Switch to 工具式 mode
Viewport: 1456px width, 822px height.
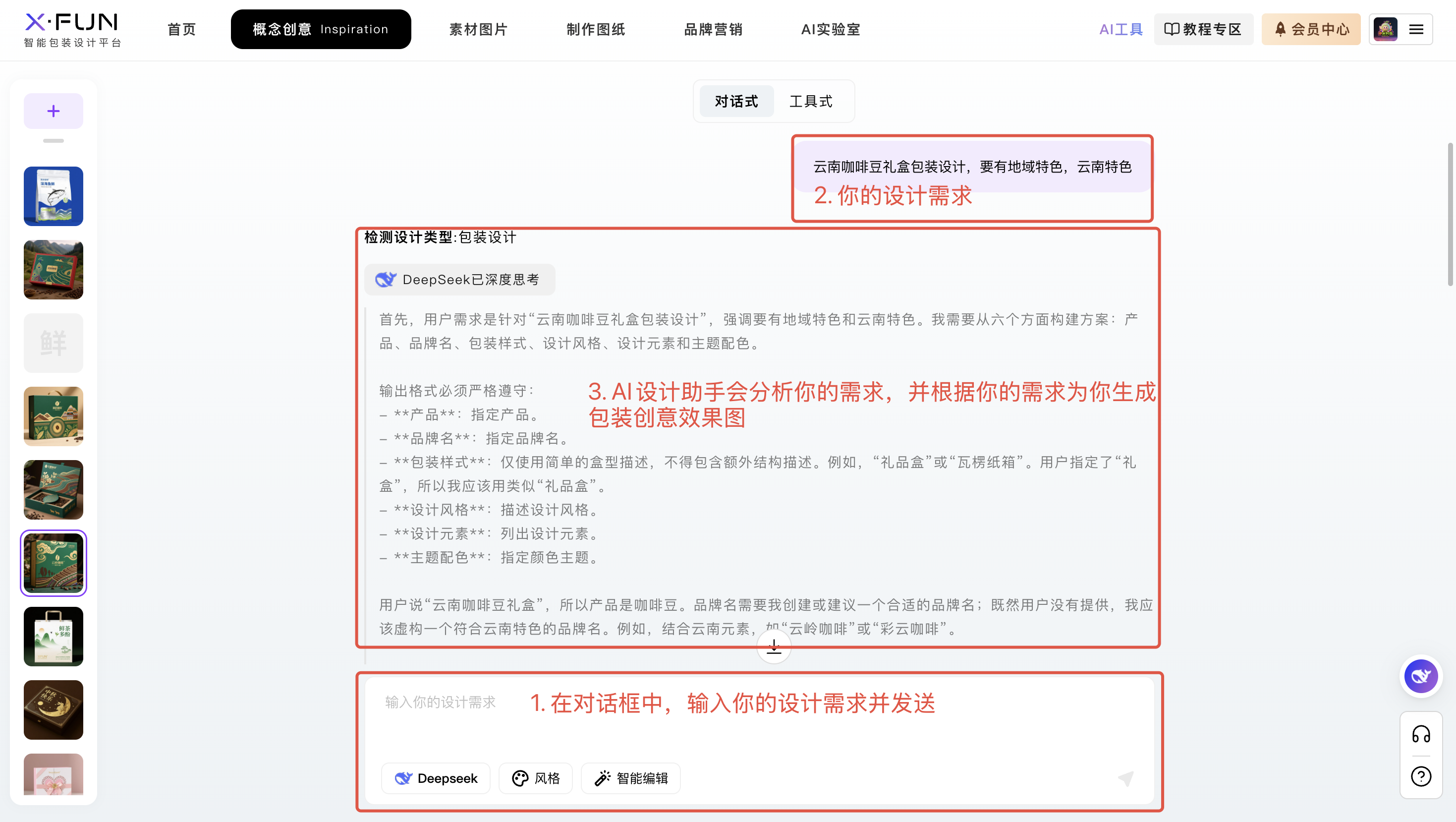click(x=811, y=101)
